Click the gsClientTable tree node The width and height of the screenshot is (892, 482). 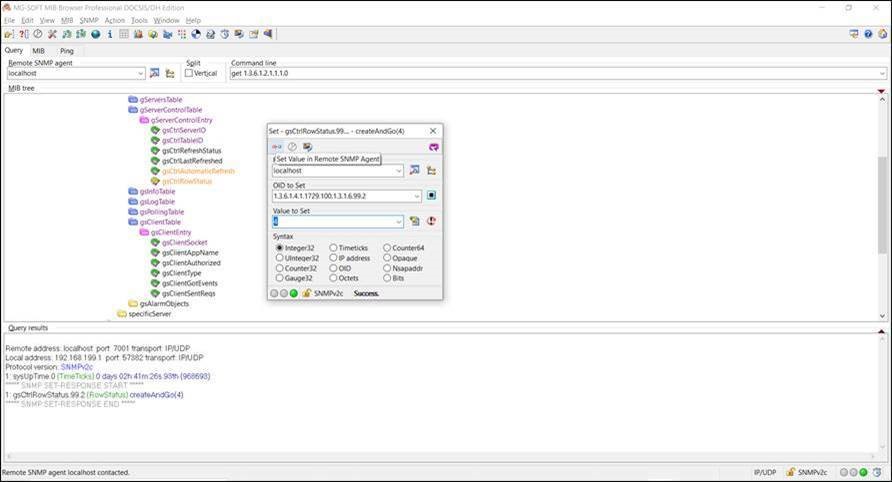pyautogui.click(x=160, y=222)
